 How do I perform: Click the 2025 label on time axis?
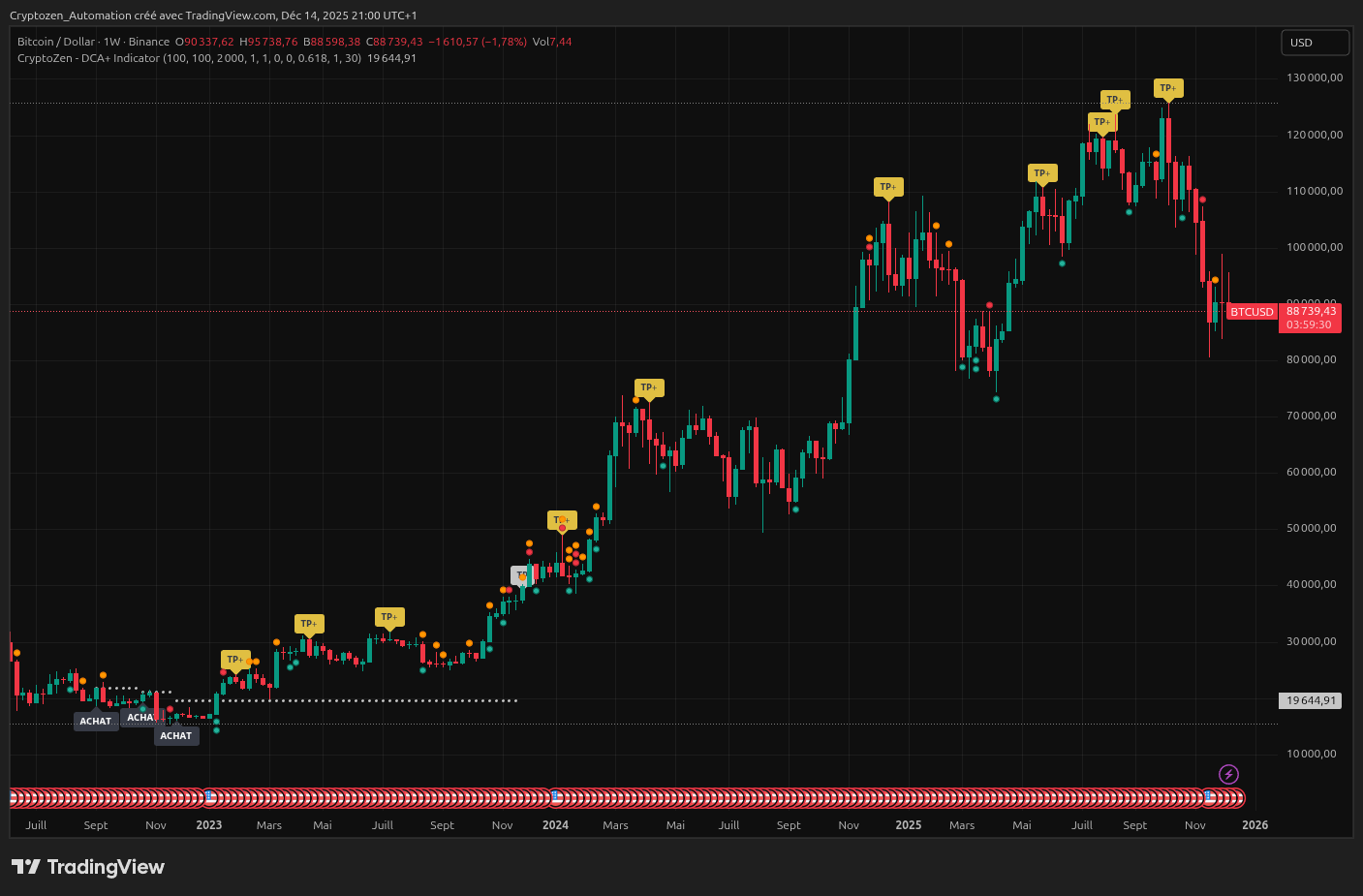point(908,825)
